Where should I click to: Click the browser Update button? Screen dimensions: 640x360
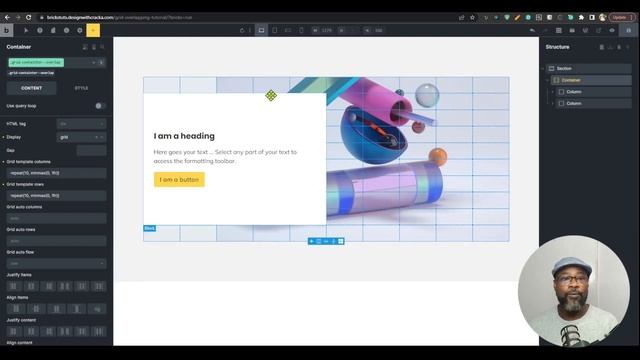coord(622,18)
